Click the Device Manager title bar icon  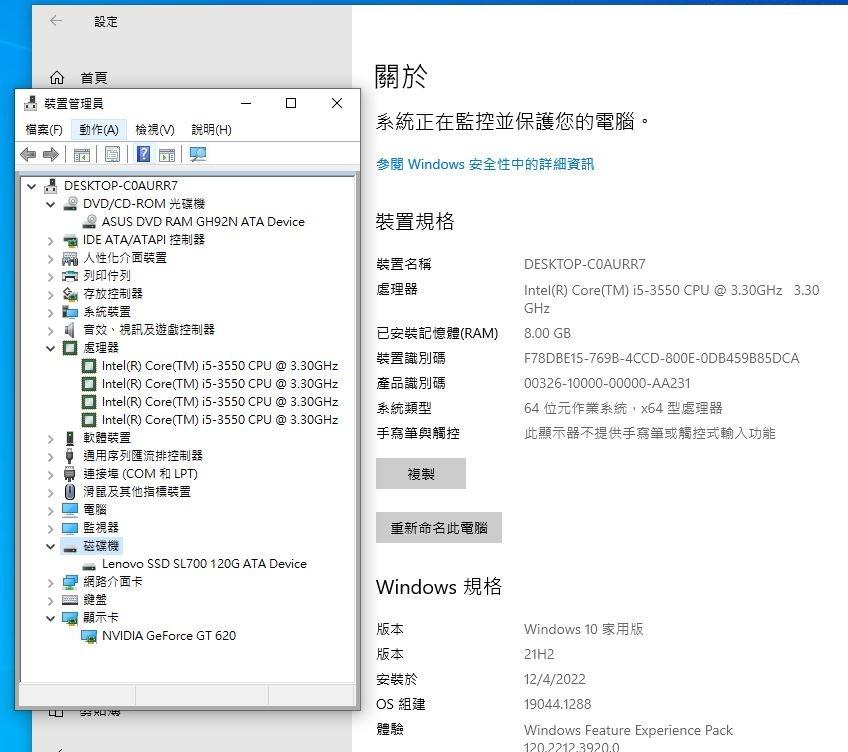(31, 103)
